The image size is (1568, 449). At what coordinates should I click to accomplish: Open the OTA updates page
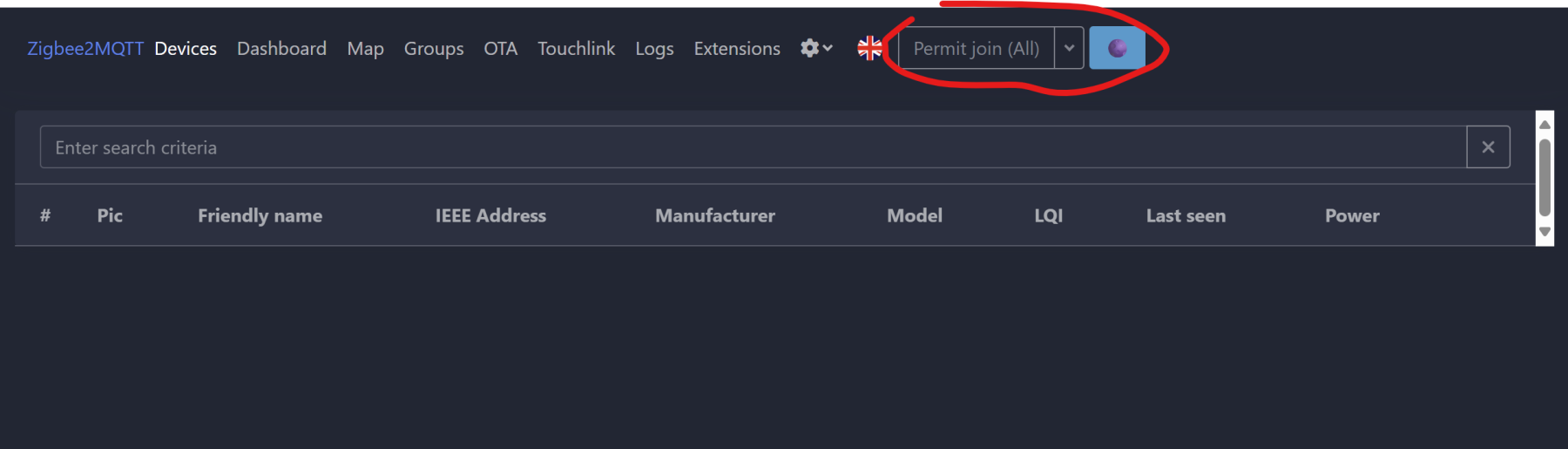[501, 49]
